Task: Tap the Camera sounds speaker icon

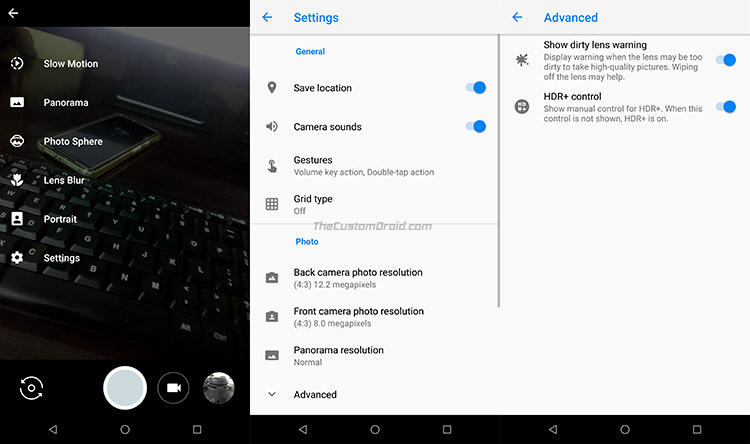Action: click(x=272, y=126)
